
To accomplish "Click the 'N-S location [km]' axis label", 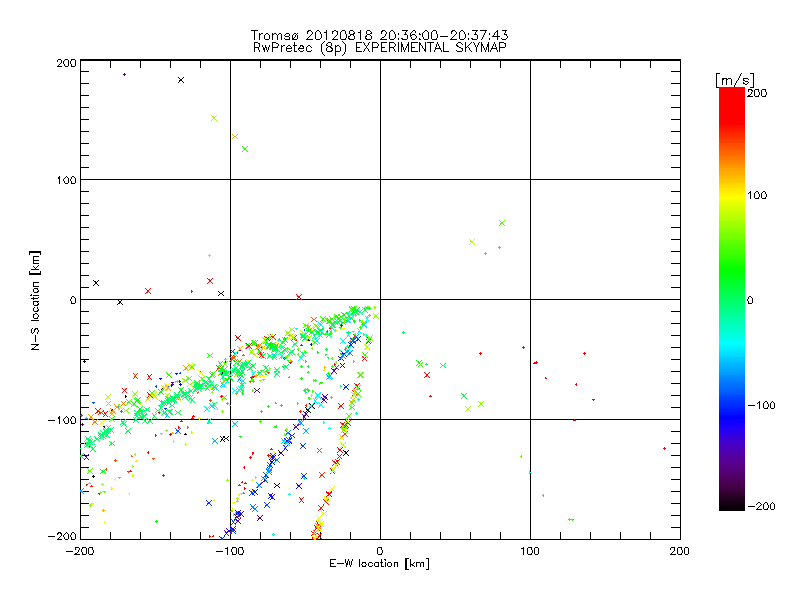I will coord(35,300).
